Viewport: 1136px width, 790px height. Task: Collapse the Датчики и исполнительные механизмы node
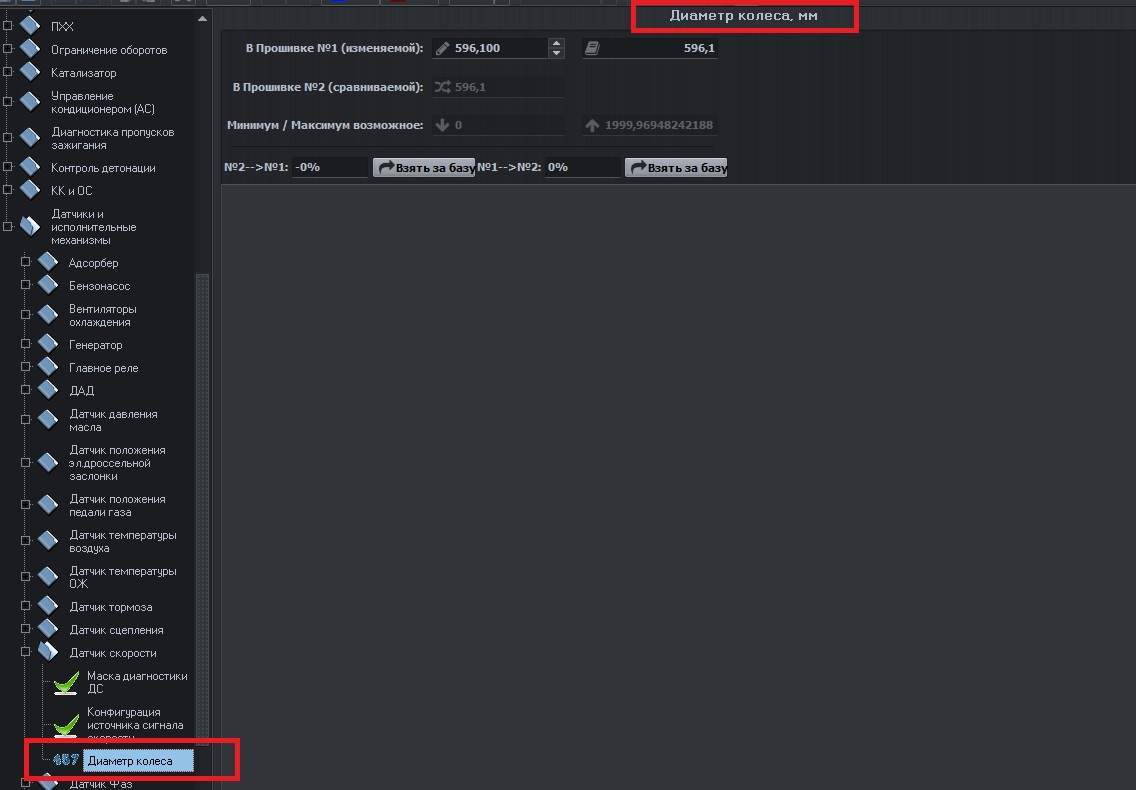tap(8, 227)
